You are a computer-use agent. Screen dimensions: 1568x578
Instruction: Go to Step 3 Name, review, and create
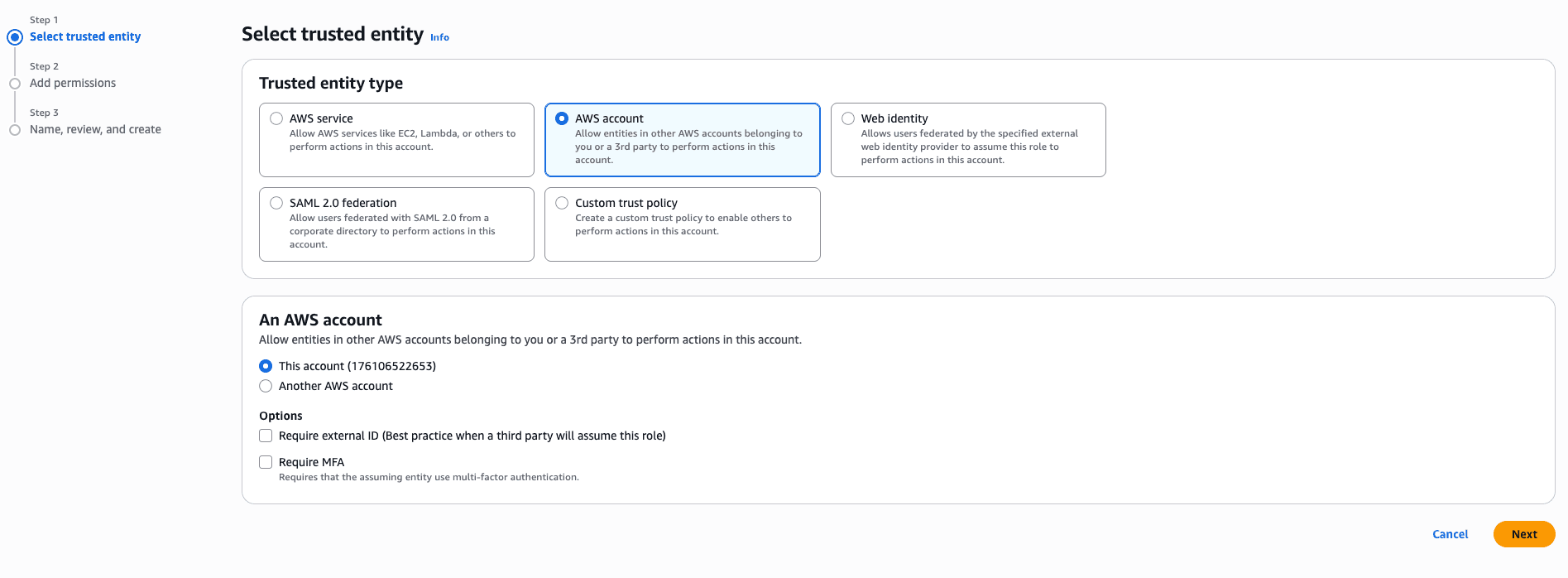point(95,129)
